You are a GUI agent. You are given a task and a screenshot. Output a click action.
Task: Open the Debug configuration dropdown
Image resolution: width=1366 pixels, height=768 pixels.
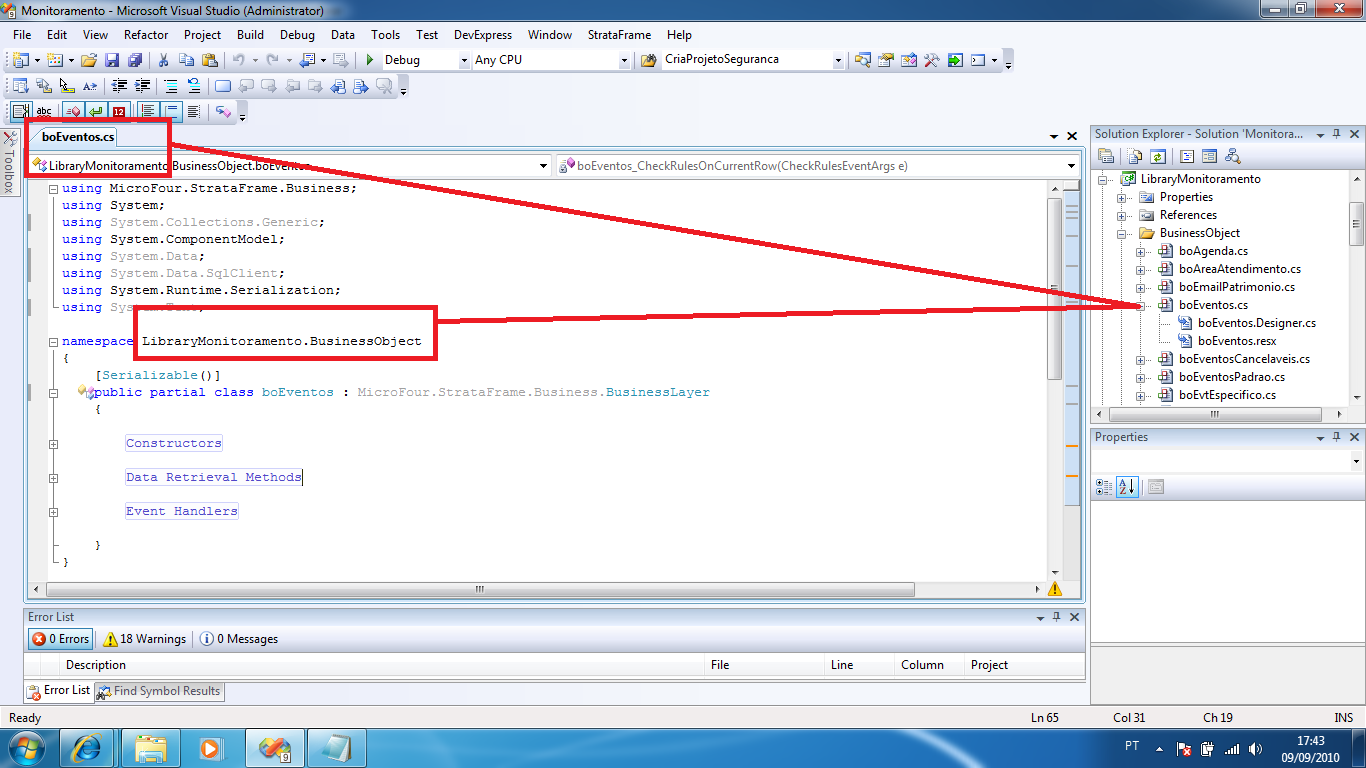coord(463,60)
